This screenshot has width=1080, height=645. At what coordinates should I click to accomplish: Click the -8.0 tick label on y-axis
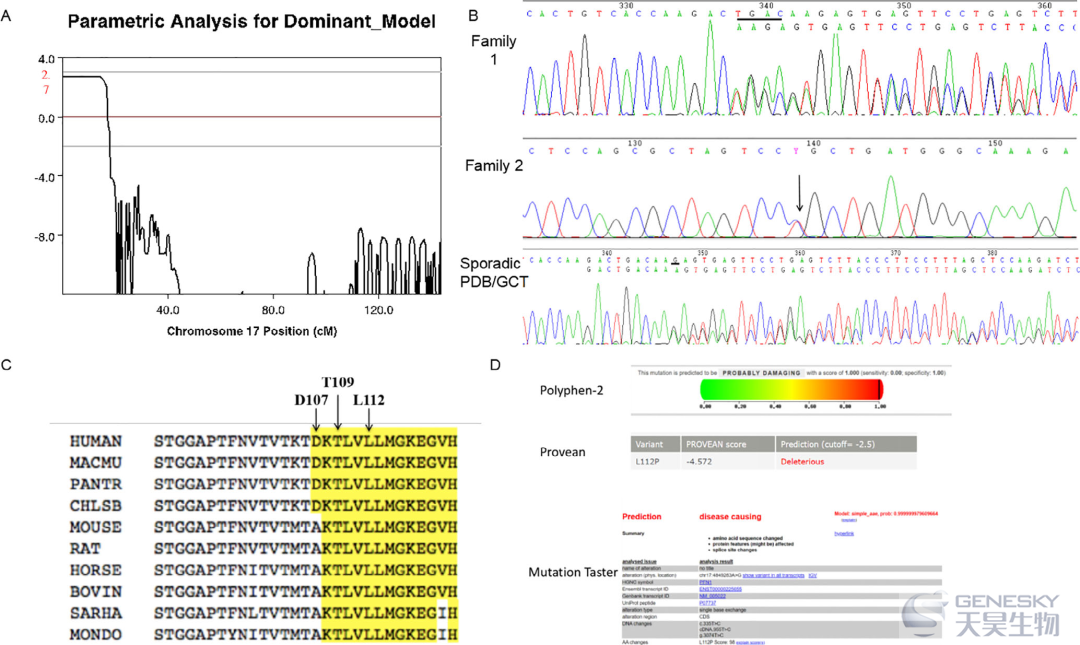pos(45,236)
